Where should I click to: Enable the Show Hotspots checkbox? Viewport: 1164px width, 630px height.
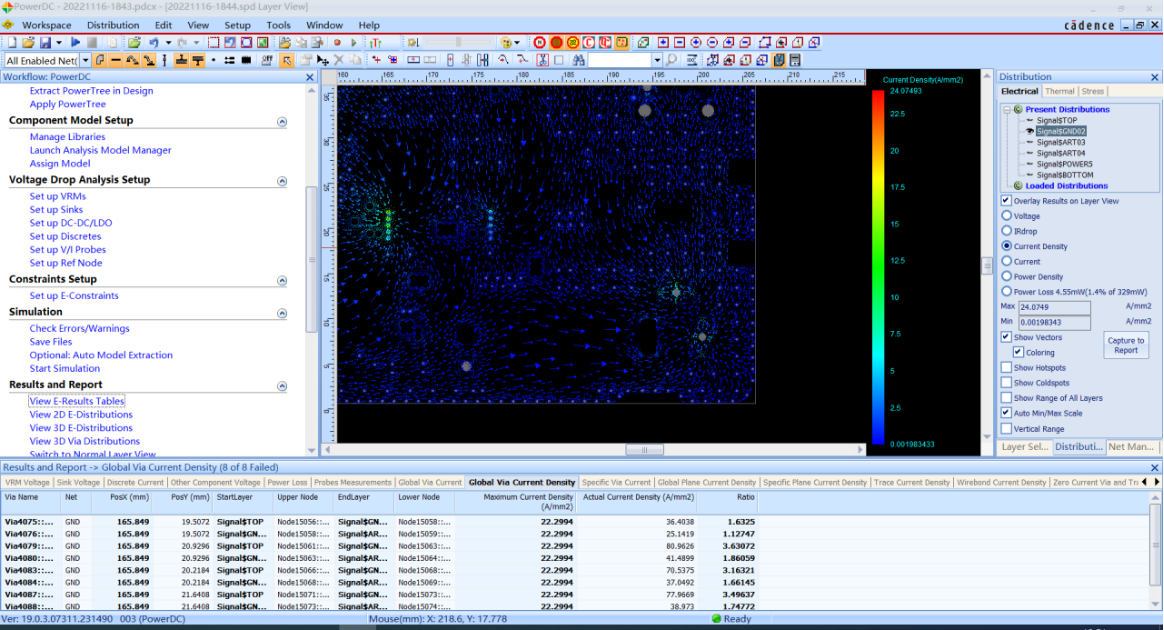pyautogui.click(x=1007, y=367)
